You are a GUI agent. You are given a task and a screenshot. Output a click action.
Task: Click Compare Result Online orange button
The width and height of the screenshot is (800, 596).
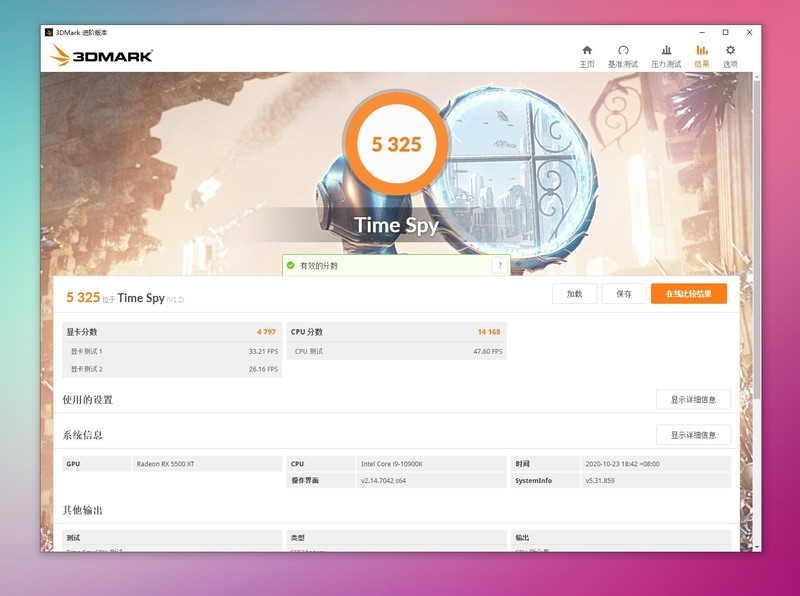689,294
